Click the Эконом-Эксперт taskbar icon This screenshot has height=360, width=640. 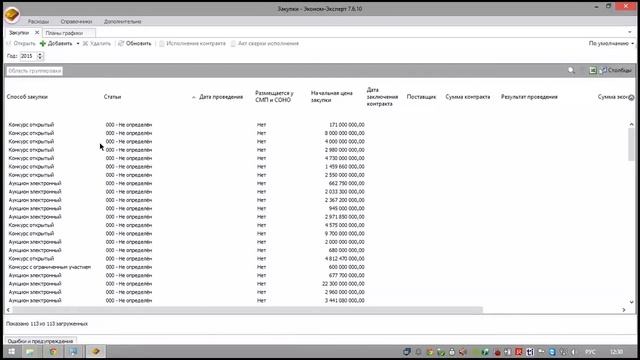[x=96, y=351]
